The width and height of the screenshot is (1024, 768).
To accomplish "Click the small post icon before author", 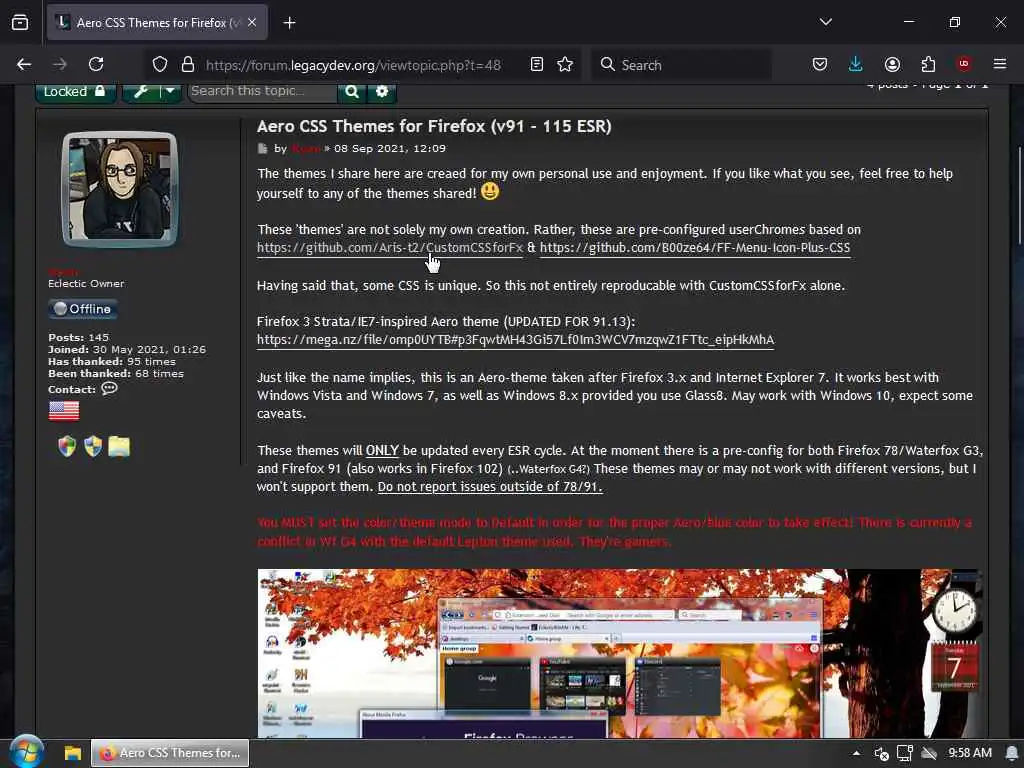I will (x=263, y=148).
